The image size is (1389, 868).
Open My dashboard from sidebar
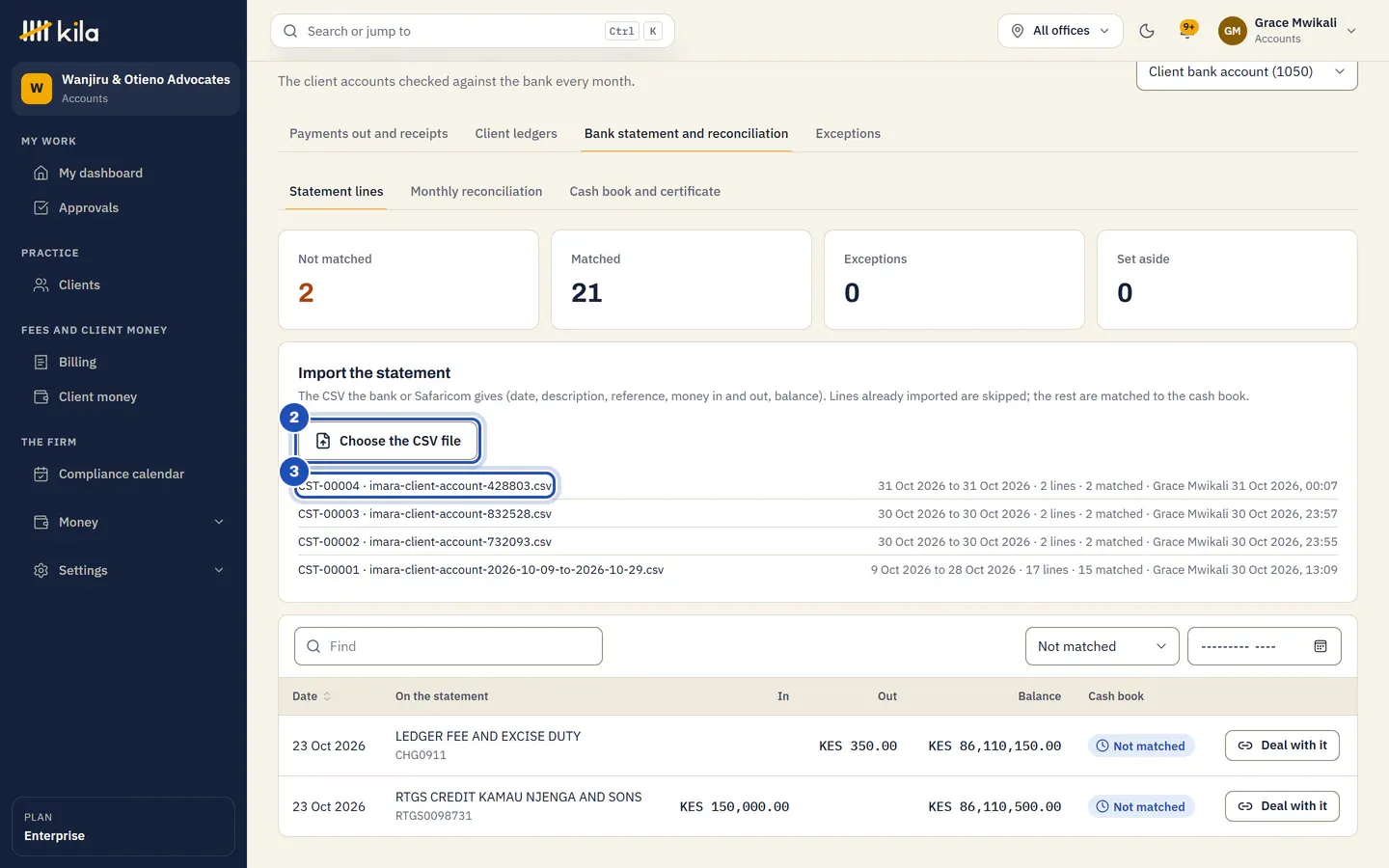123,174
